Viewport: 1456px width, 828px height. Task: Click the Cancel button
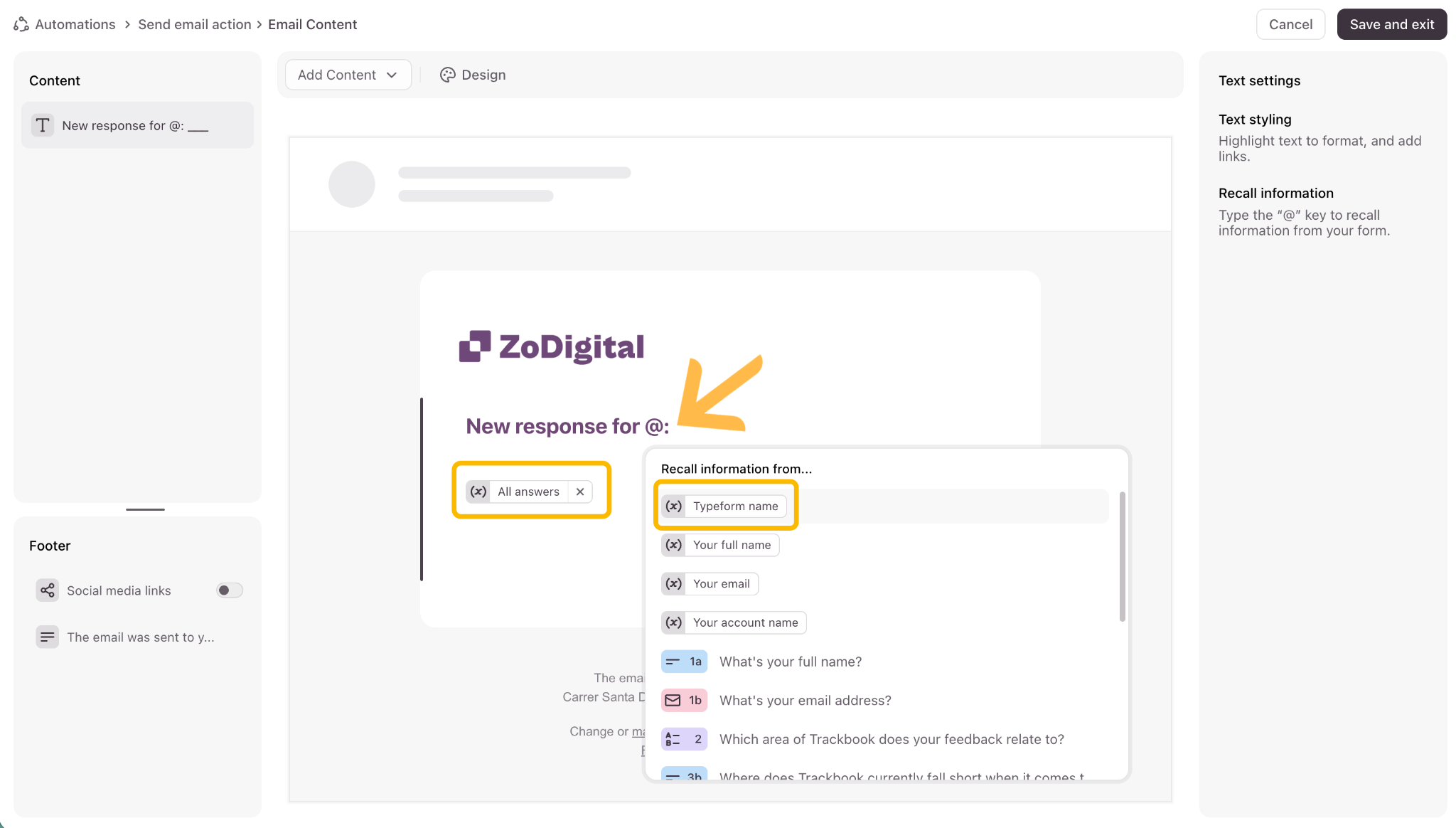[x=1290, y=24]
